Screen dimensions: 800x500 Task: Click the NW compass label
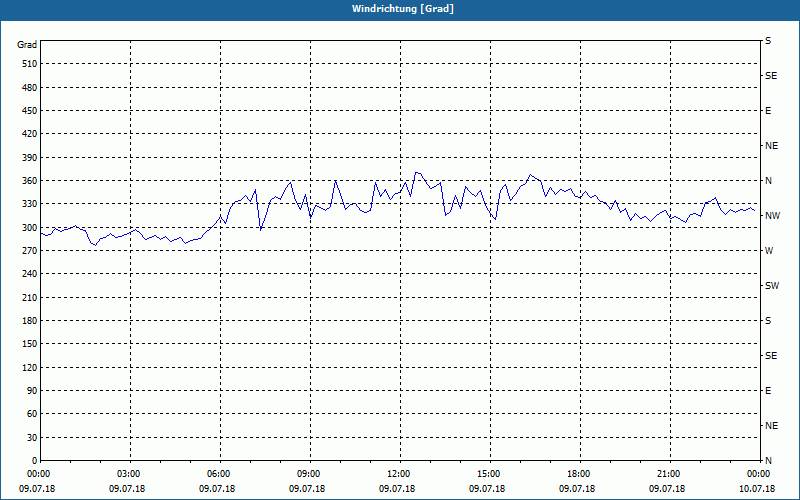click(772, 216)
